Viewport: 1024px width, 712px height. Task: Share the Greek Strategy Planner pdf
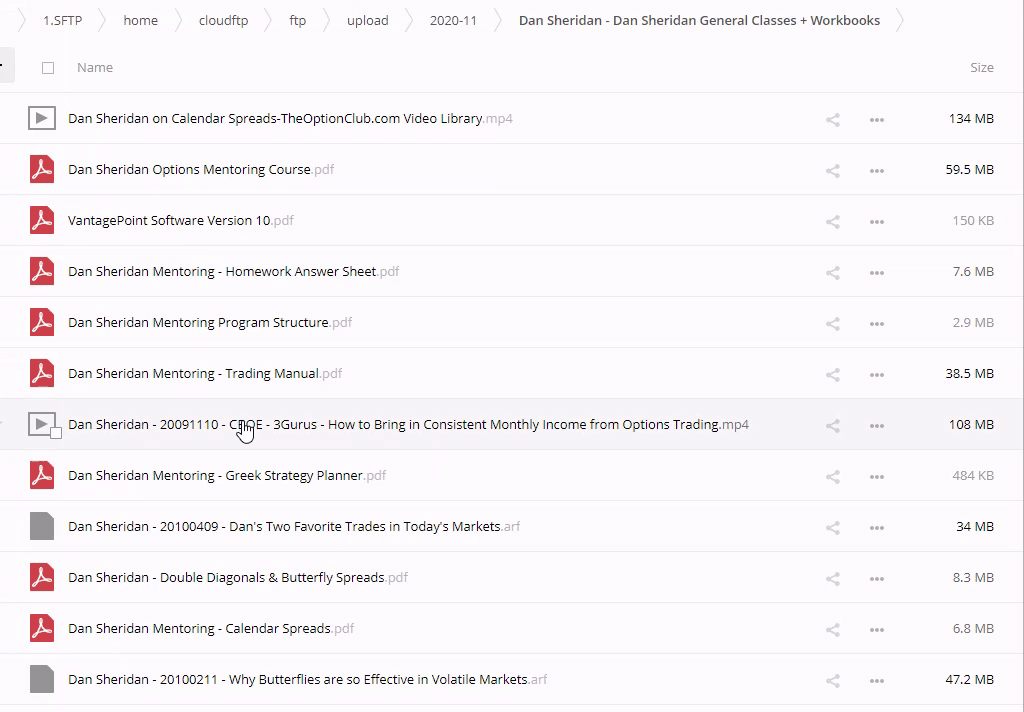tap(832, 476)
